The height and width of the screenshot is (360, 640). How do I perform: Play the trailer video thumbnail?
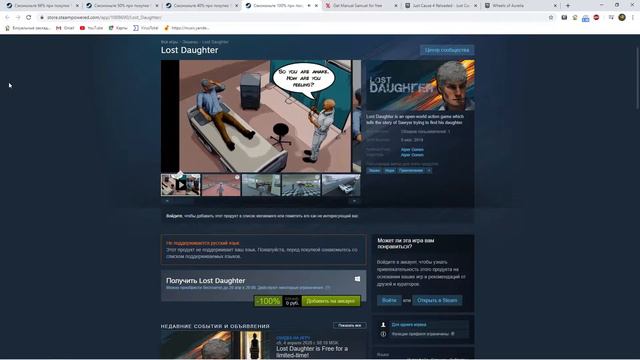[x=180, y=185]
